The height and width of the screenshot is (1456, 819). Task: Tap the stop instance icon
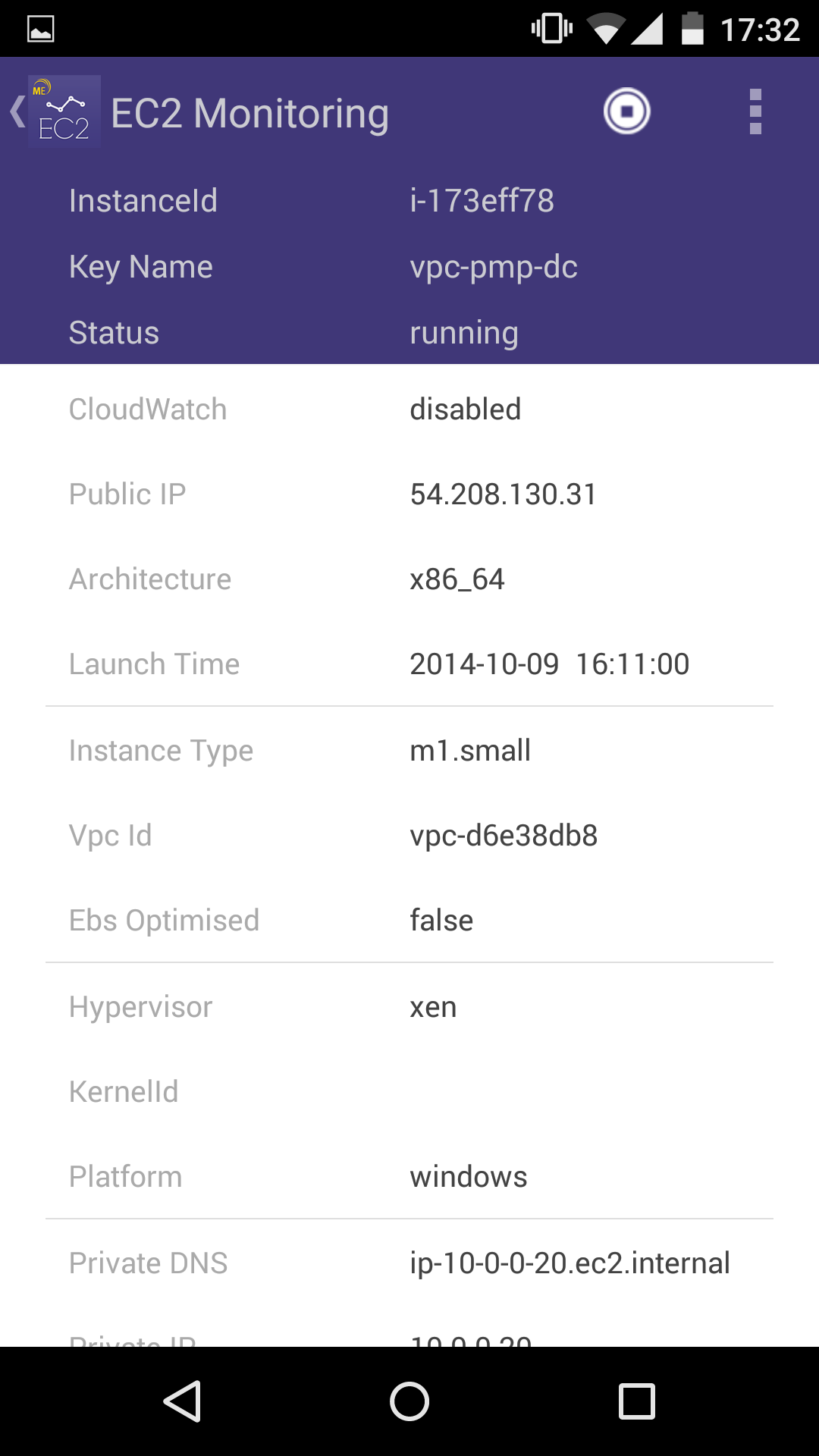pyautogui.click(x=626, y=111)
